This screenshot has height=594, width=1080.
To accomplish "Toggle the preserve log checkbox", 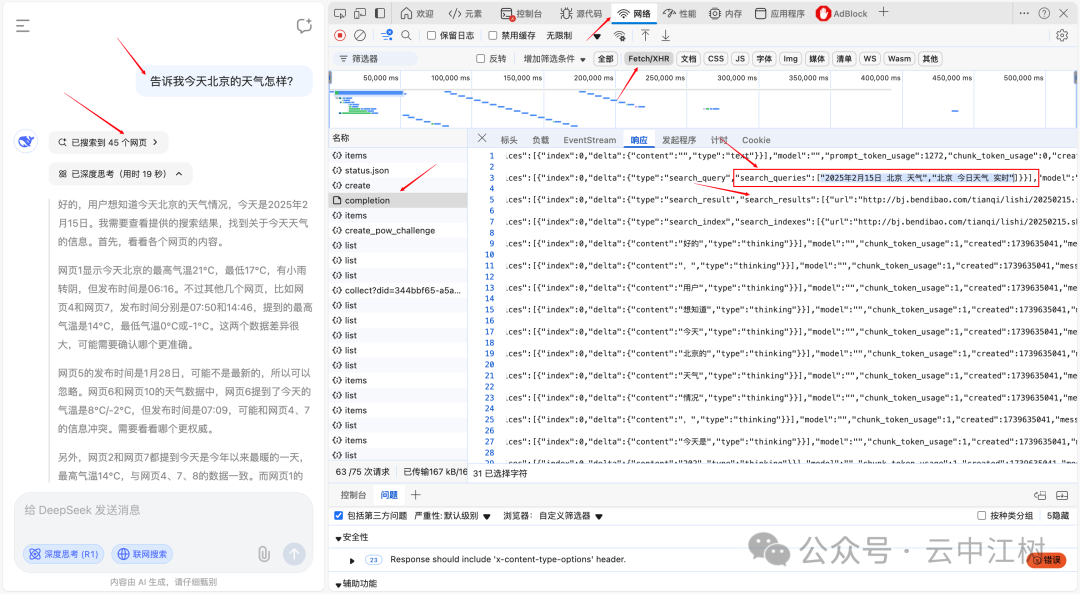I will [431, 35].
